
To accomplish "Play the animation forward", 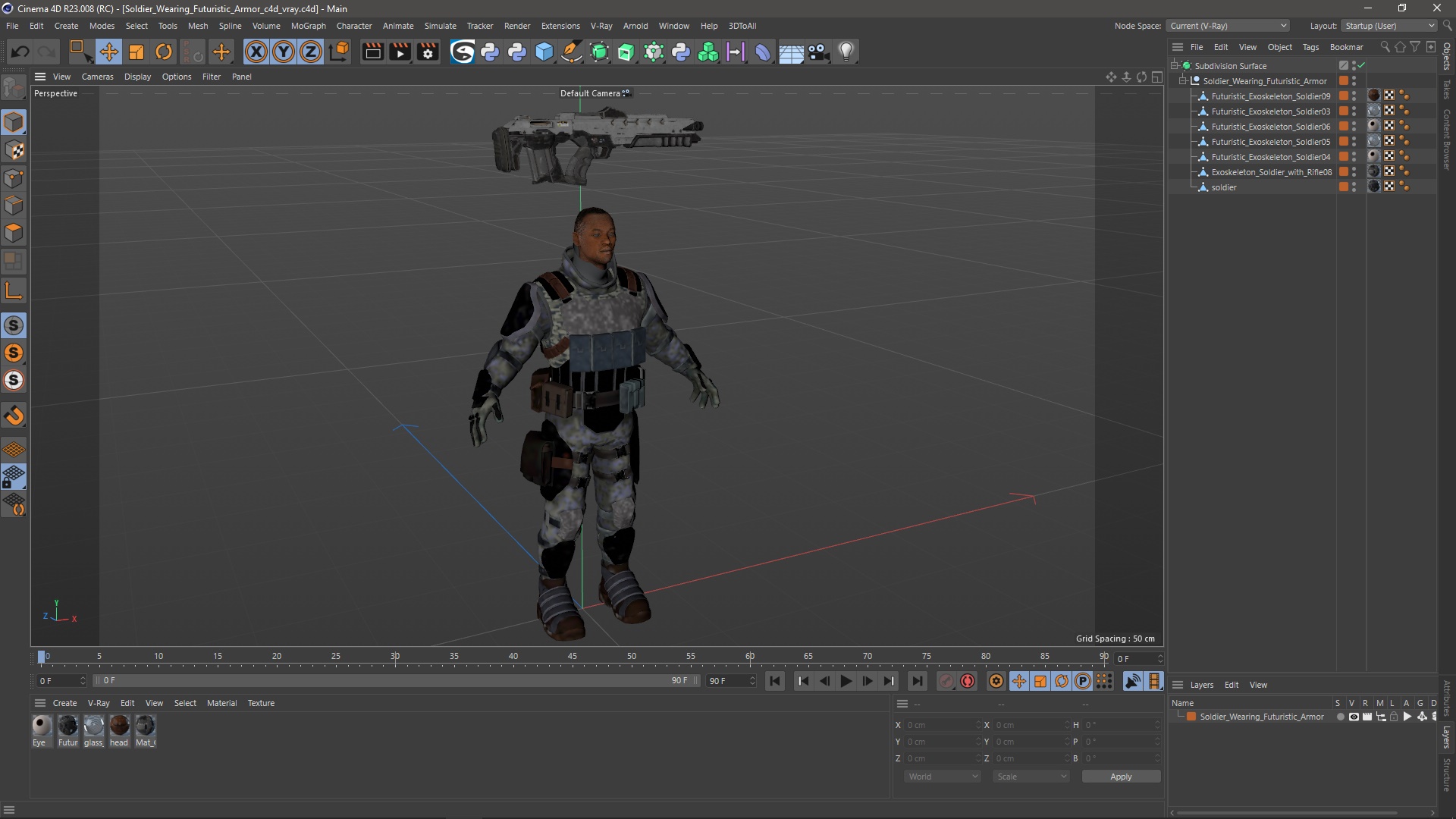I will [x=846, y=681].
